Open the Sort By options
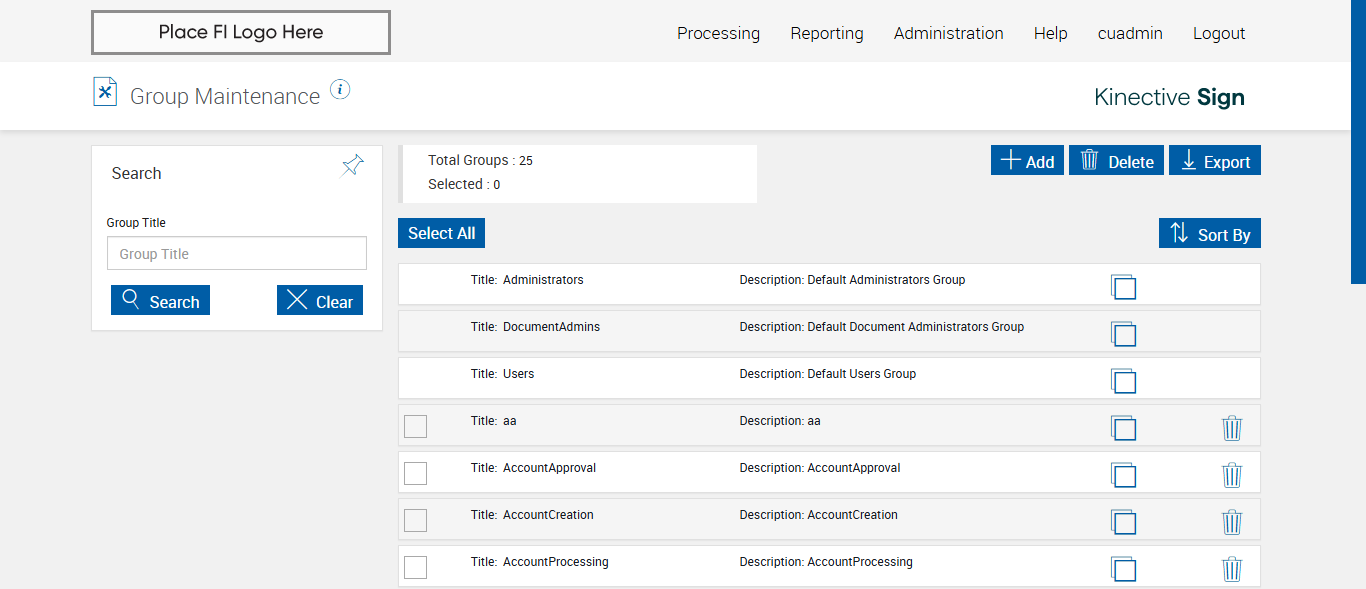This screenshot has height=589, width=1366. click(x=1210, y=234)
